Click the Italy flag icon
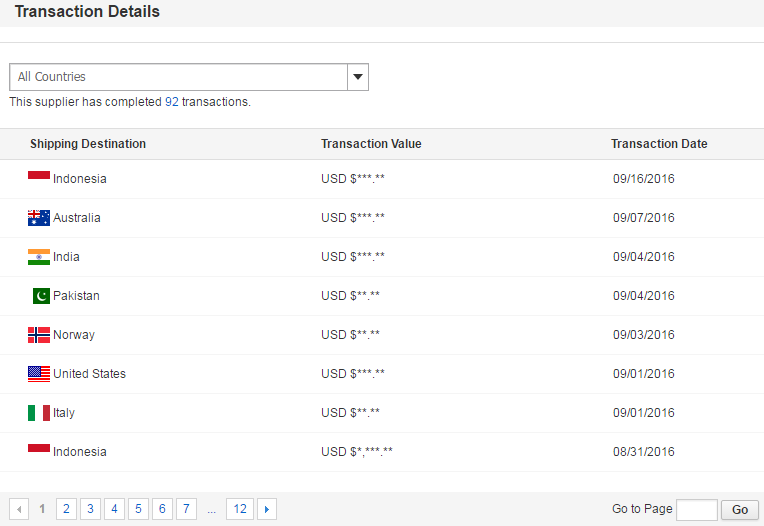 pyautogui.click(x=39, y=413)
